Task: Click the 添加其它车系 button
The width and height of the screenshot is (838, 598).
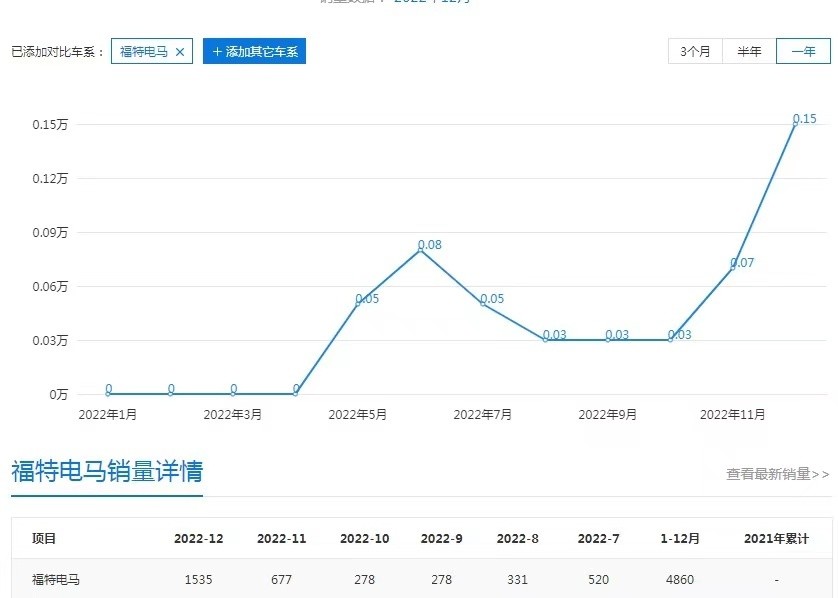Action: pos(254,51)
